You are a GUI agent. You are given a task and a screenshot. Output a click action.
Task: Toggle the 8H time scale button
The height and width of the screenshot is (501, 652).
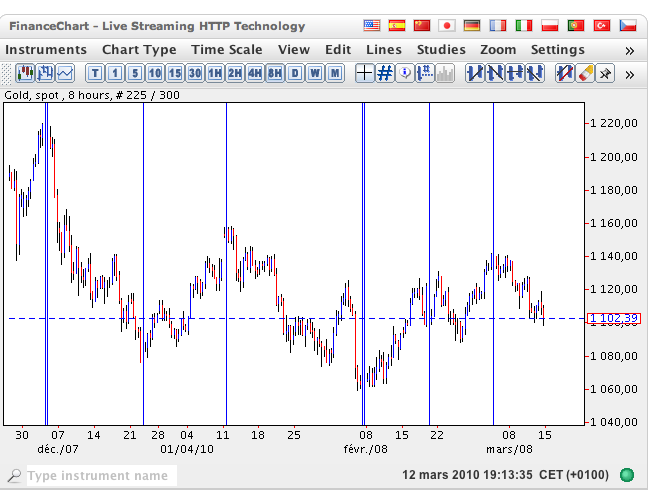274,72
